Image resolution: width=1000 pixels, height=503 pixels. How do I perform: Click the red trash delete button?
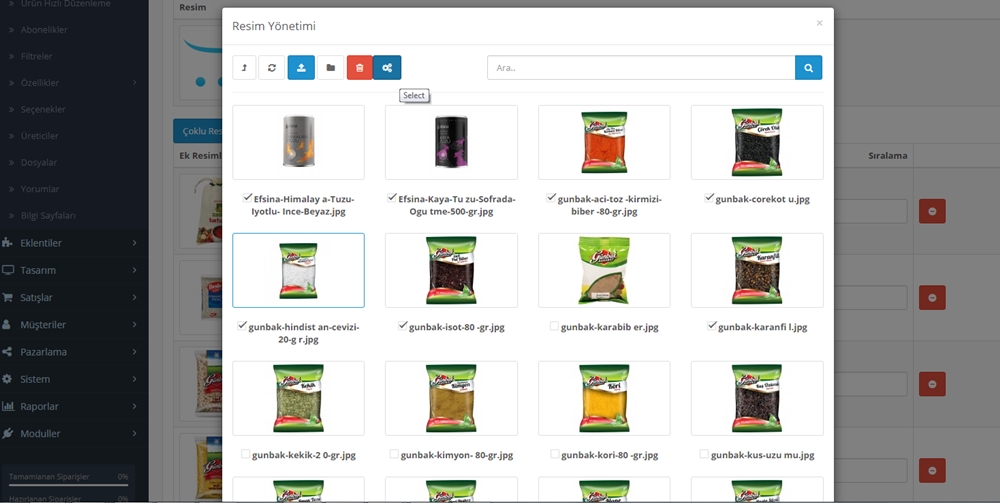coord(360,68)
